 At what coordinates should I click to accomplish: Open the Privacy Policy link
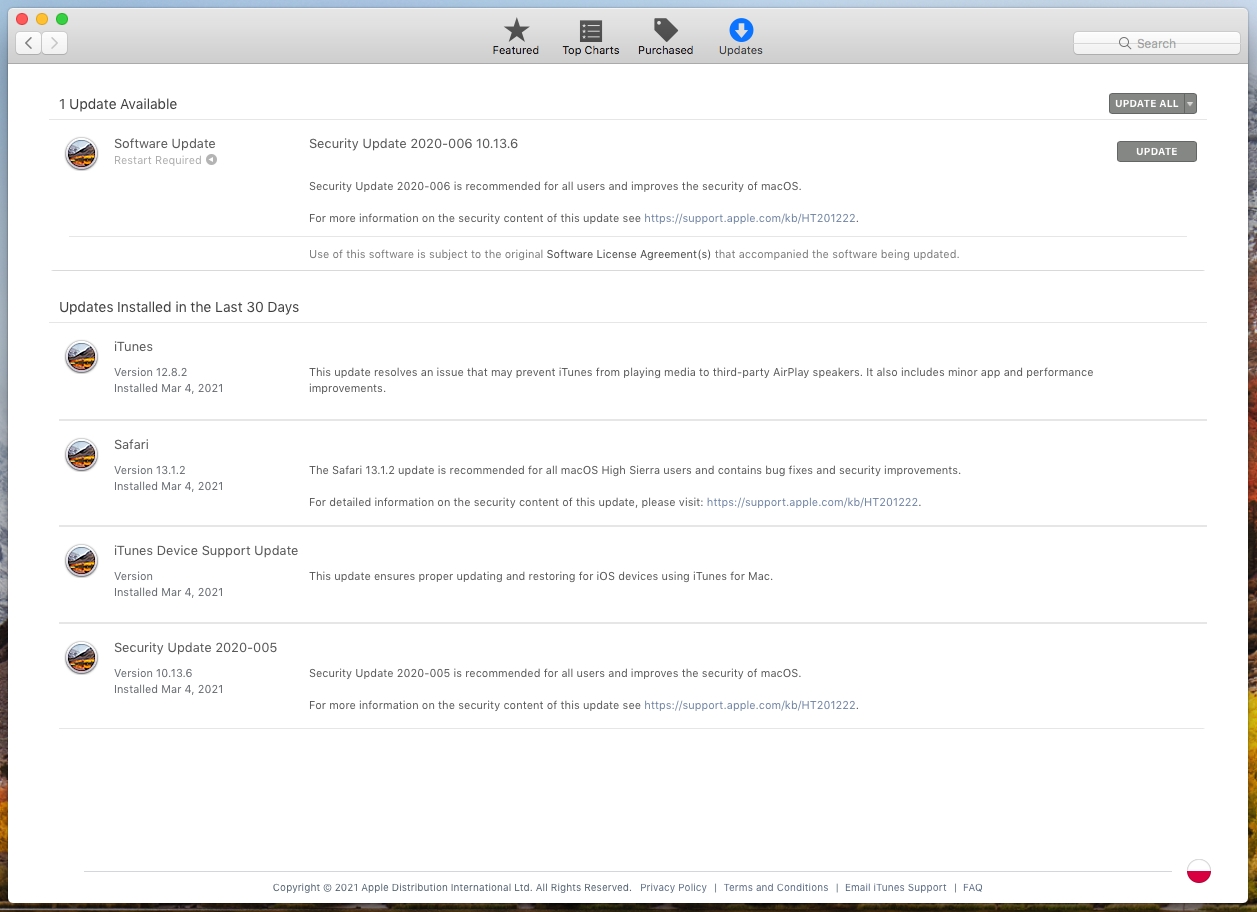tap(673, 888)
